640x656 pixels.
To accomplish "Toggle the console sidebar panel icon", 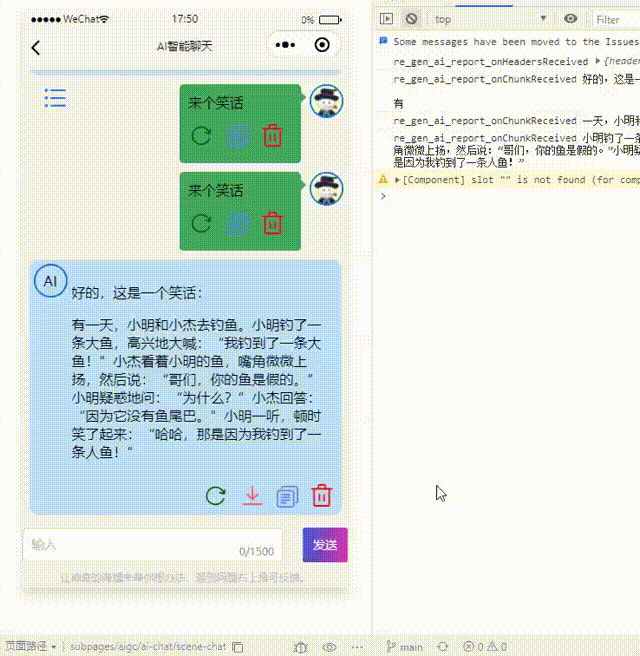I will point(387,19).
